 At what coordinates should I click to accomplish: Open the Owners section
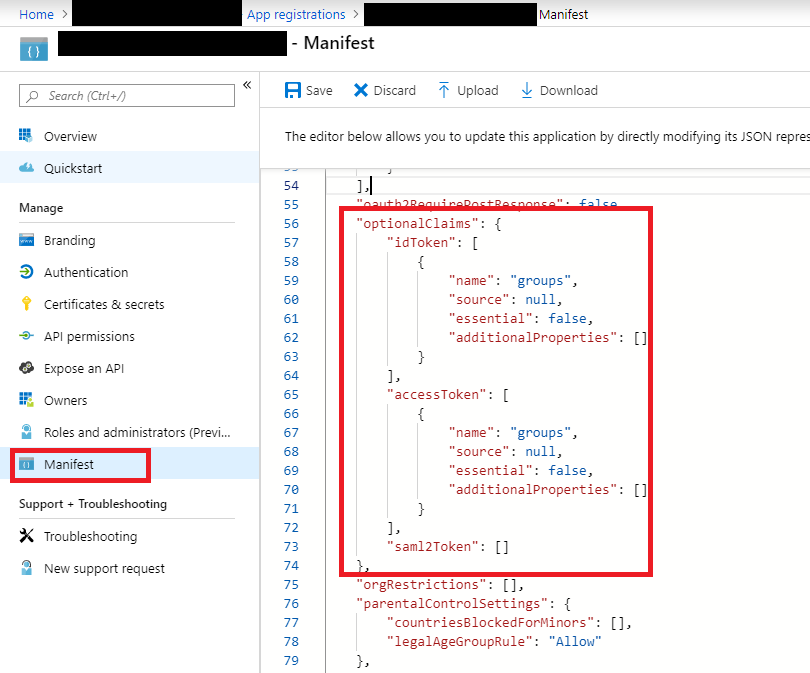coord(65,400)
